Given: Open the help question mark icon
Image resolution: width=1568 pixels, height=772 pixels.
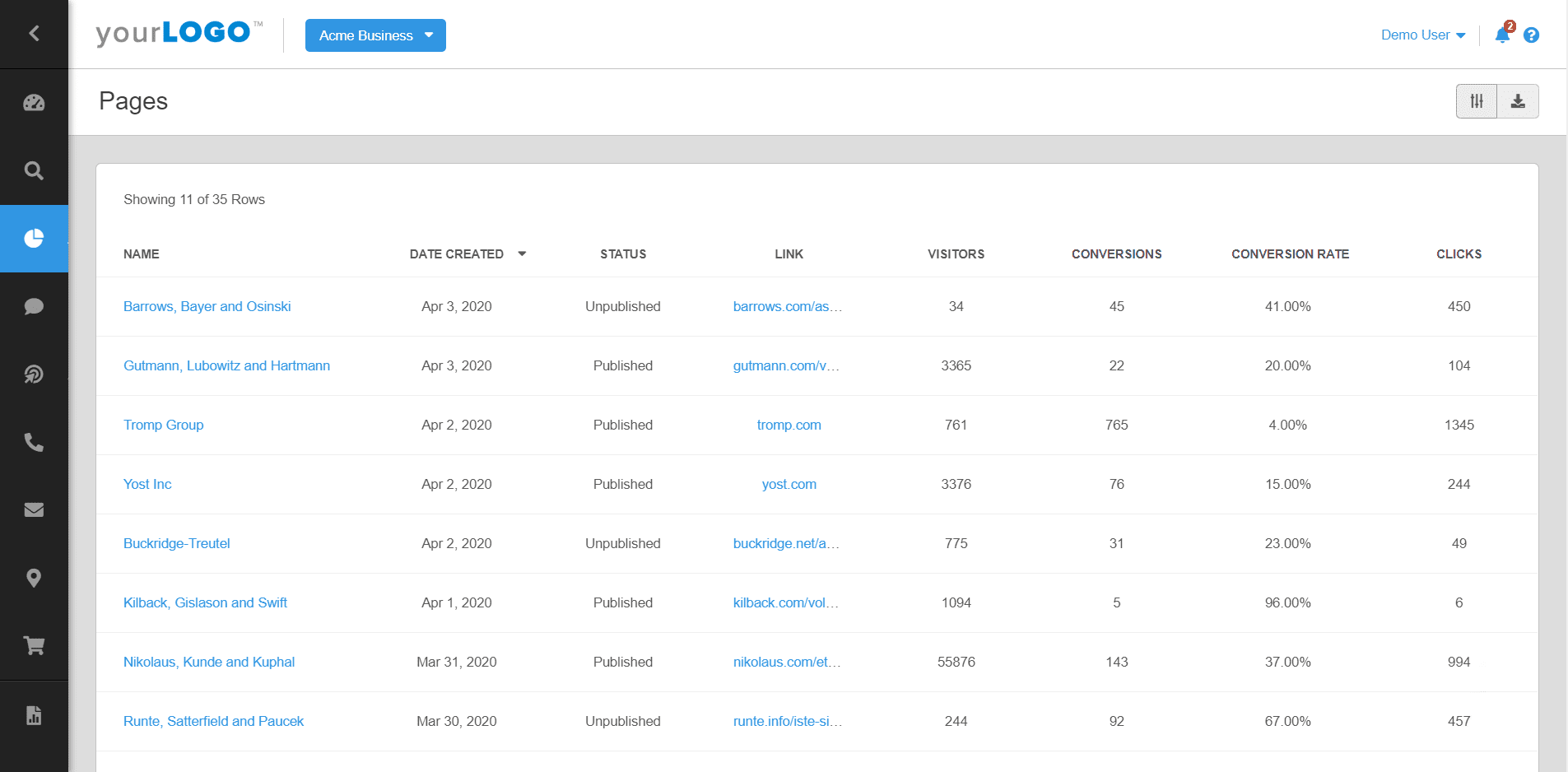Looking at the screenshot, I should click(1531, 35).
